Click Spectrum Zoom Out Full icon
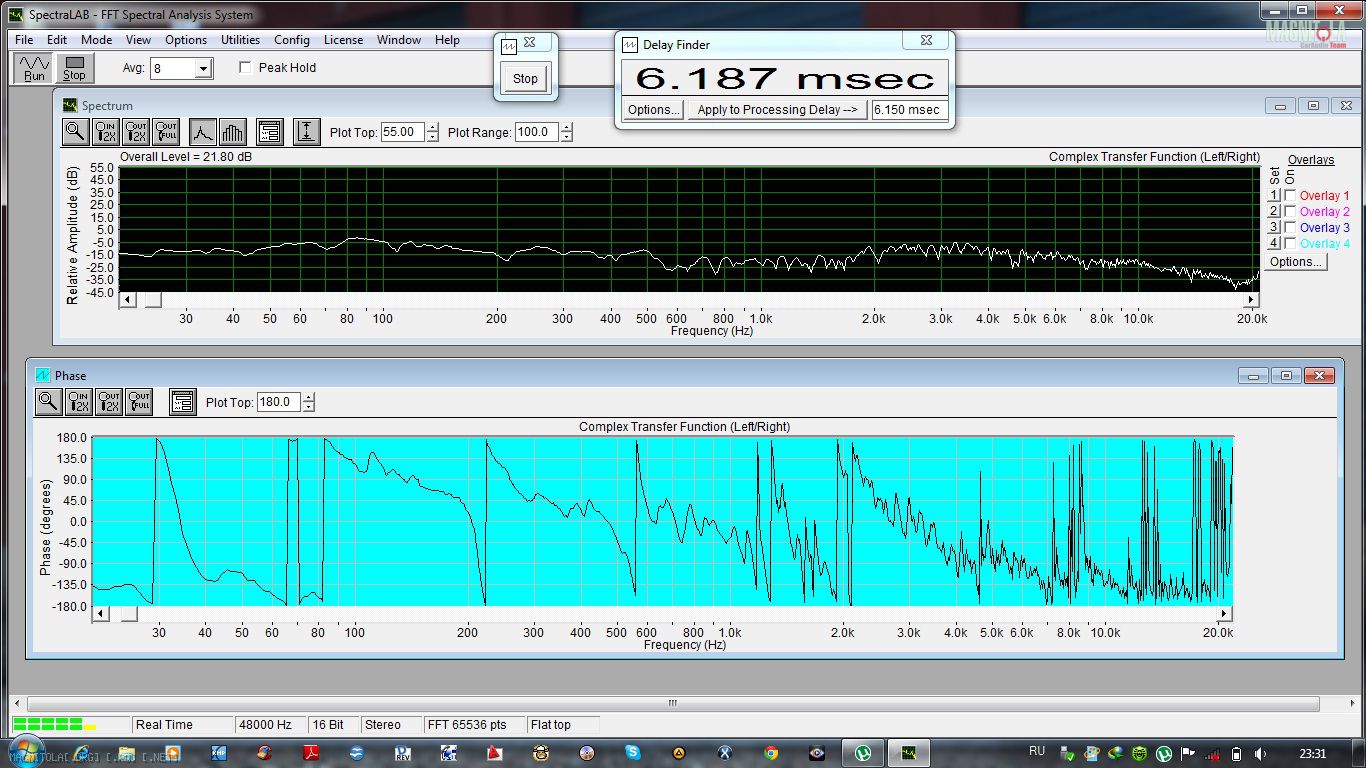Image resolution: width=1366 pixels, height=768 pixels. pos(166,131)
